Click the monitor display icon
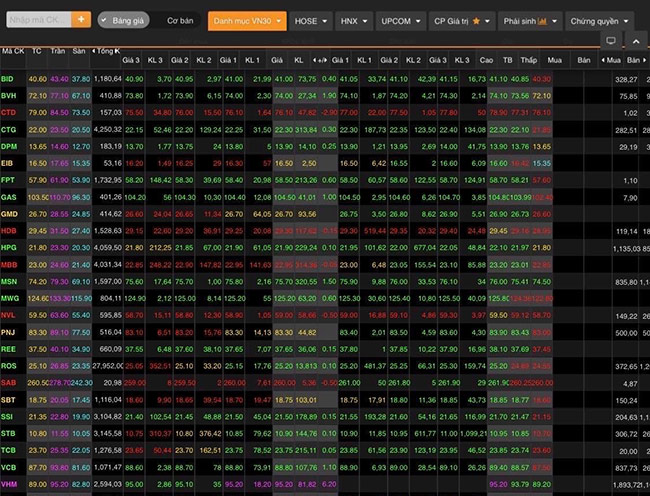Screen dimensions: 650x496 [611, 41]
